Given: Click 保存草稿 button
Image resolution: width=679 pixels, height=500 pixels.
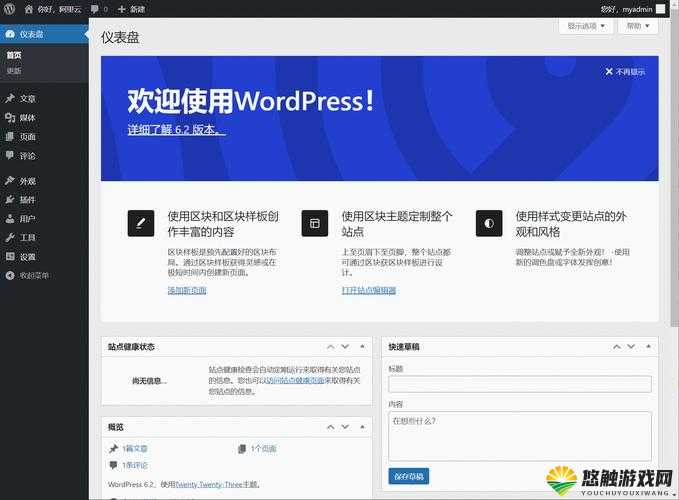Looking at the screenshot, I should (x=409, y=476).
